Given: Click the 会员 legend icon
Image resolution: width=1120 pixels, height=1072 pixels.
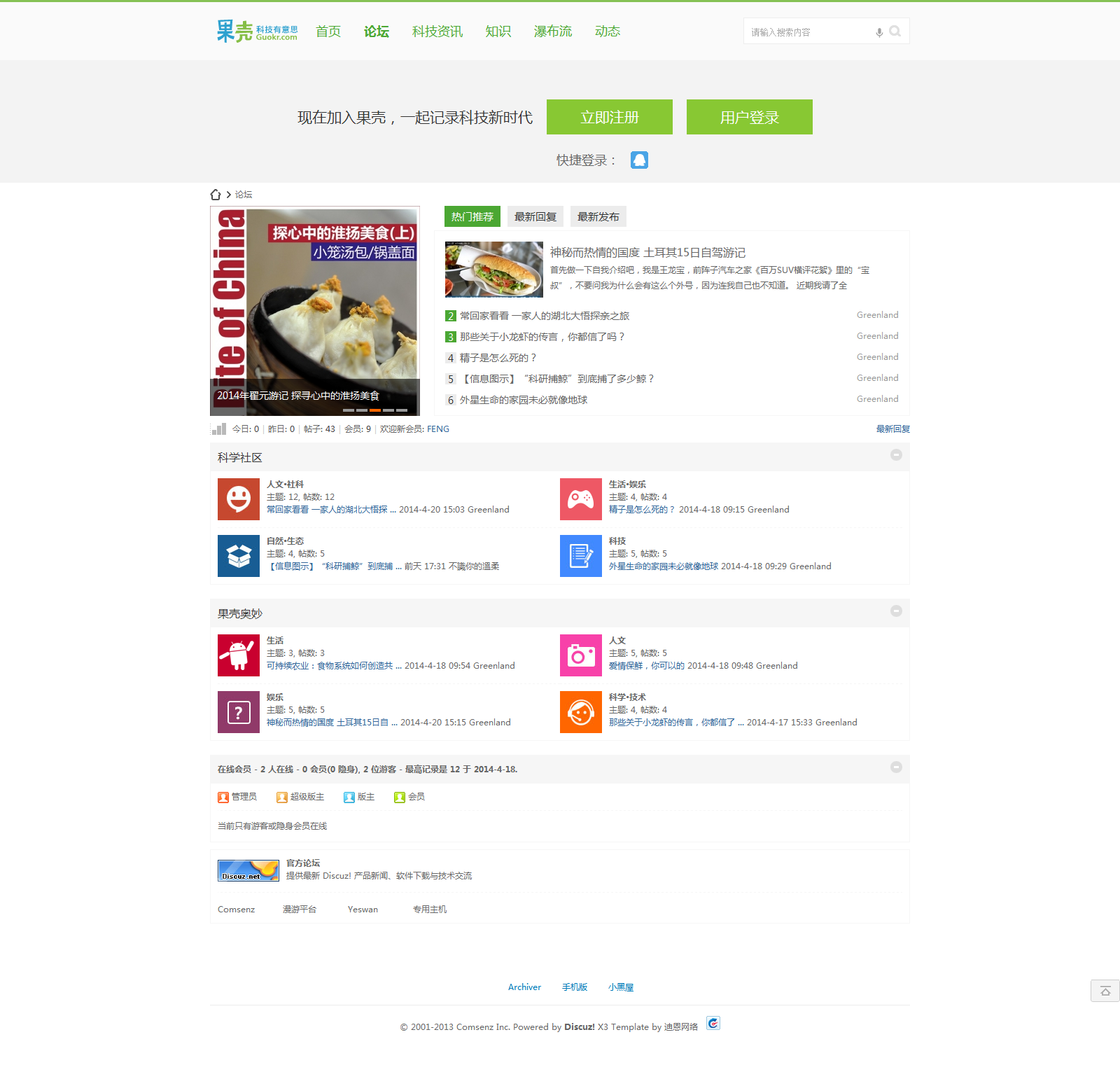Looking at the screenshot, I should pos(400,798).
